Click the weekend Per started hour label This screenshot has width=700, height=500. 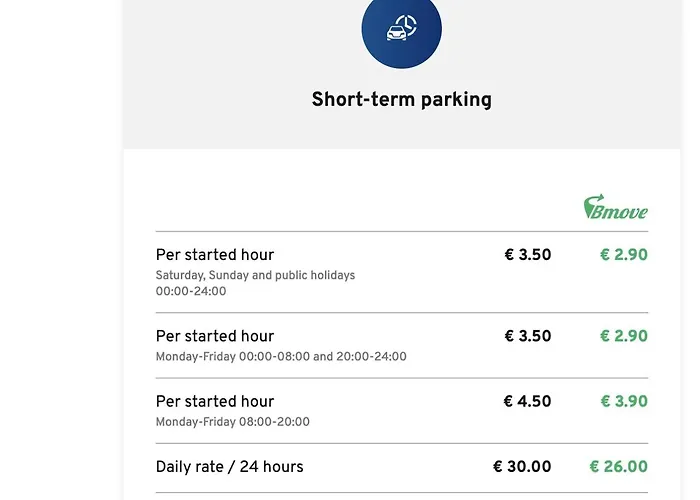tap(215, 255)
